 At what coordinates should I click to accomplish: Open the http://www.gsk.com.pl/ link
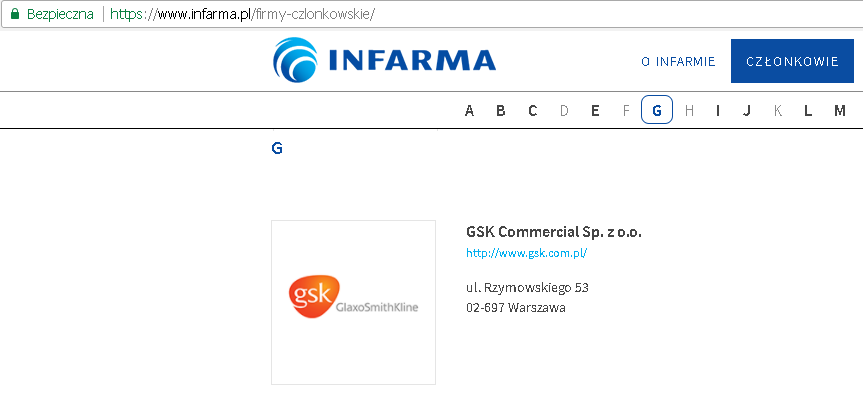click(x=527, y=253)
